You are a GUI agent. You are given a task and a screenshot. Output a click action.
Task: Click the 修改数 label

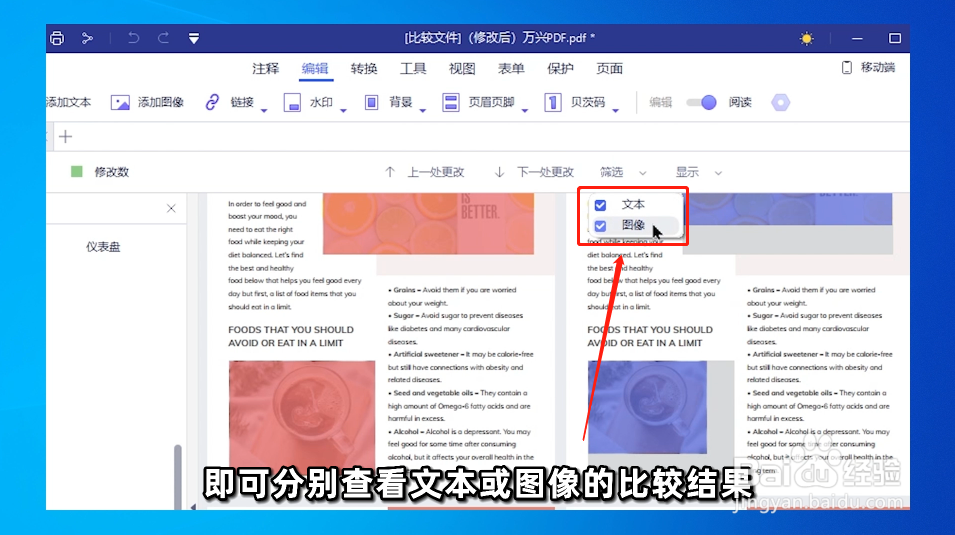click(x=111, y=172)
